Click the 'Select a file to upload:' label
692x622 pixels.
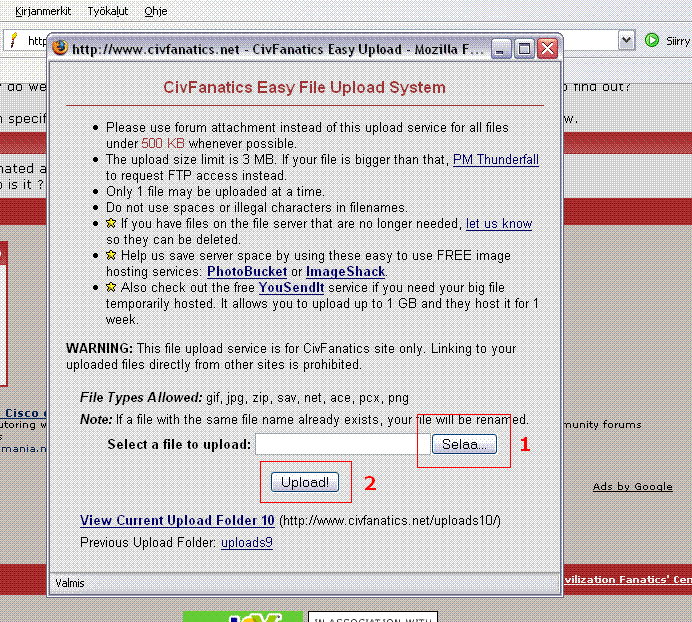179,444
